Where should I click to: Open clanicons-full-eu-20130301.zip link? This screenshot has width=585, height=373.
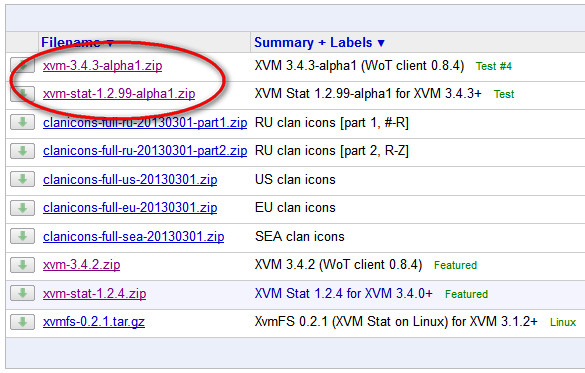click(130, 208)
